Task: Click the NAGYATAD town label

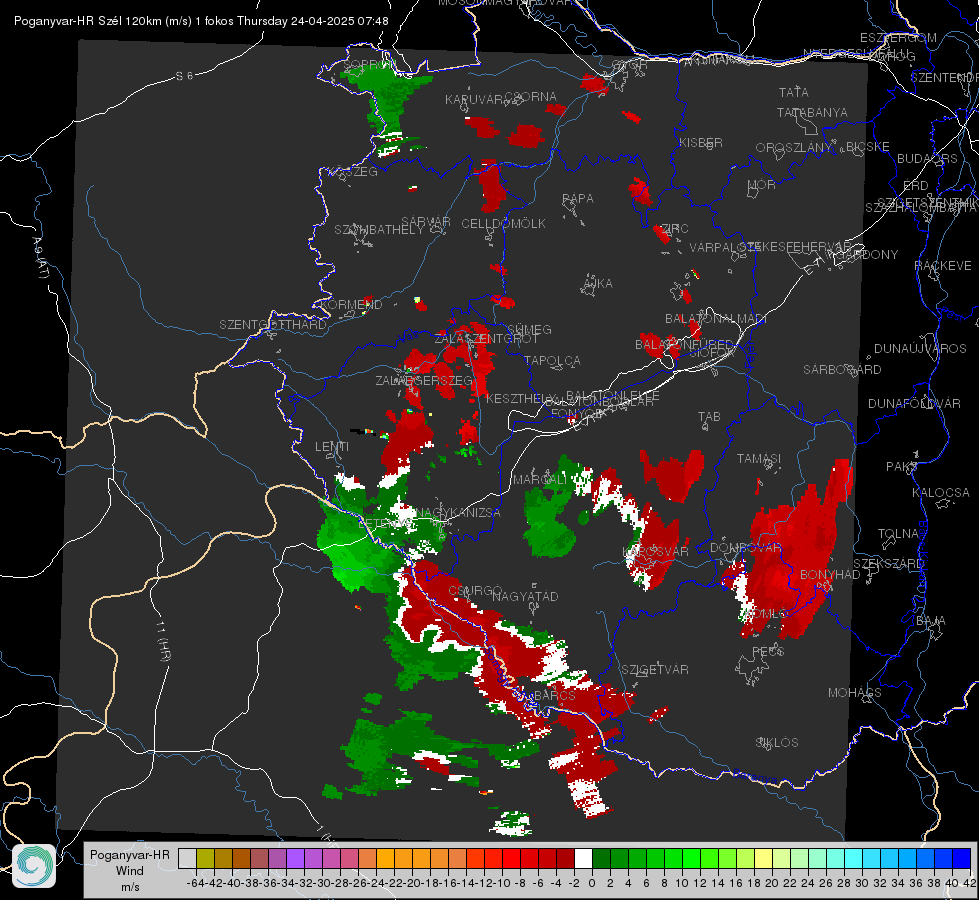Action: coord(525,596)
